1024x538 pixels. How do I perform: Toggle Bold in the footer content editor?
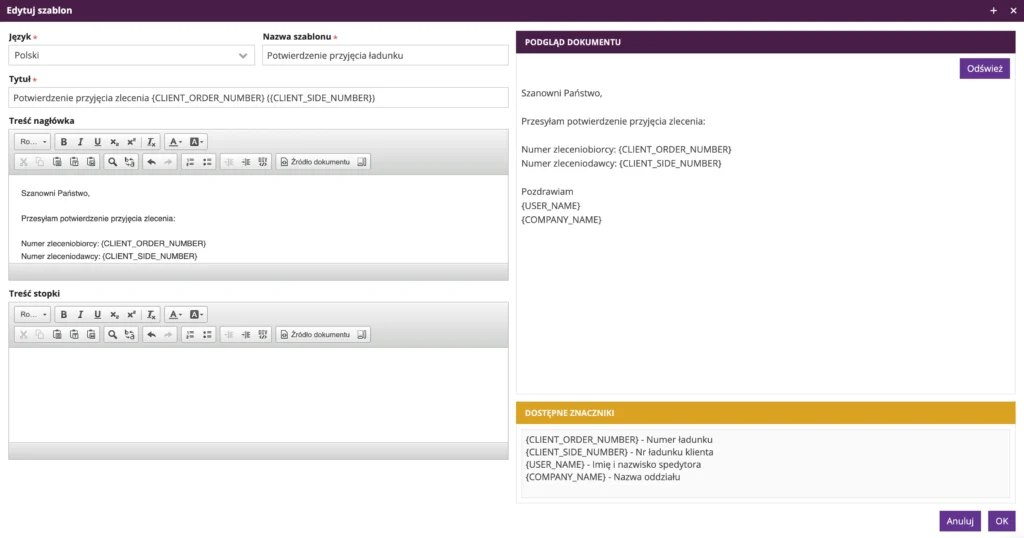(x=63, y=315)
